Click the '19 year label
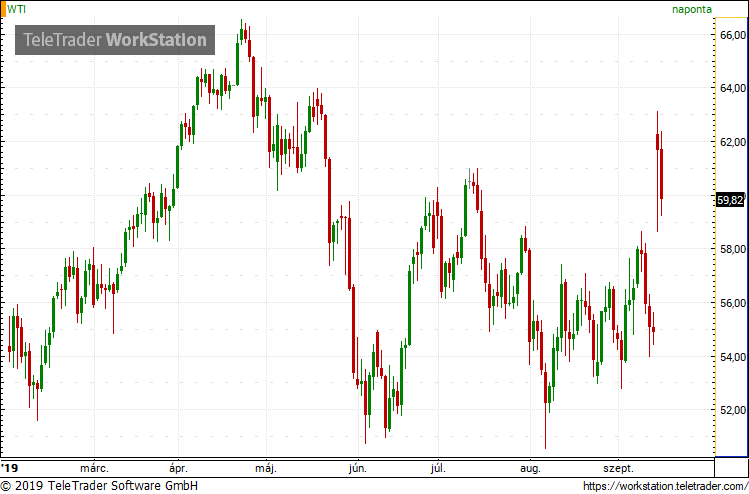The image size is (749, 494). [8, 468]
